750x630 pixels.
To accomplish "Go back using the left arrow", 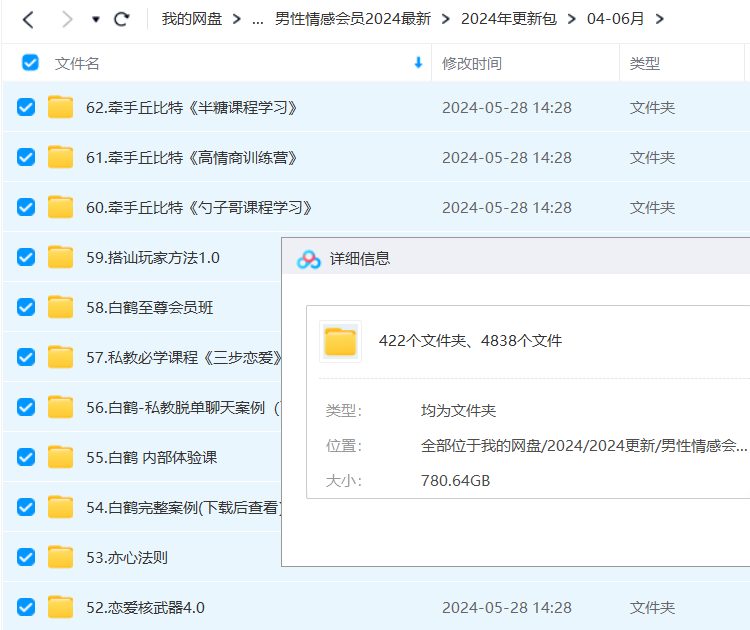I will point(28,20).
